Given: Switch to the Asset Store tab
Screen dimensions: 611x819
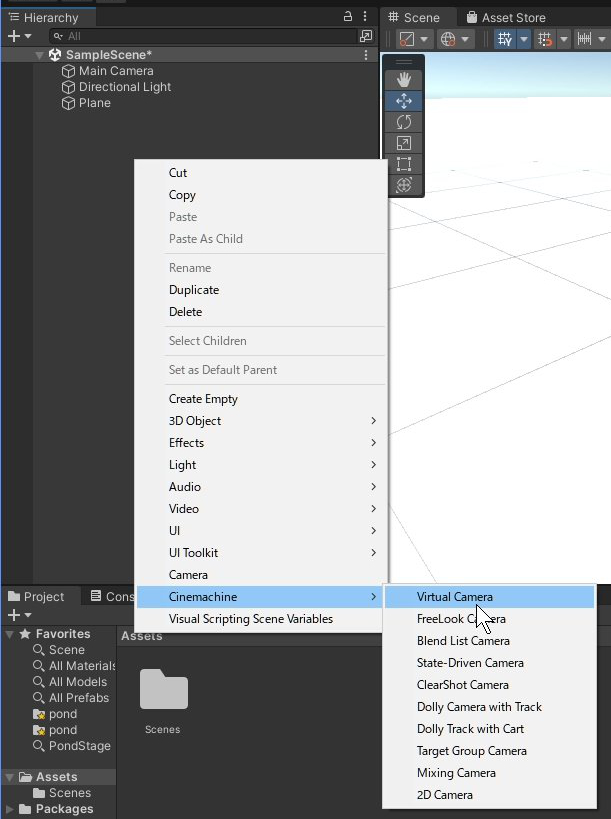Looking at the screenshot, I should (x=506, y=17).
